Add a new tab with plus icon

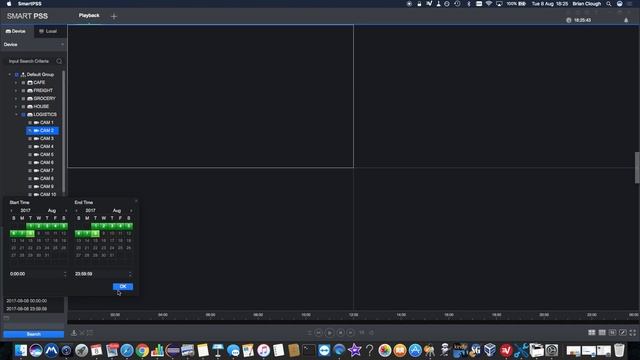pos(114,16)
